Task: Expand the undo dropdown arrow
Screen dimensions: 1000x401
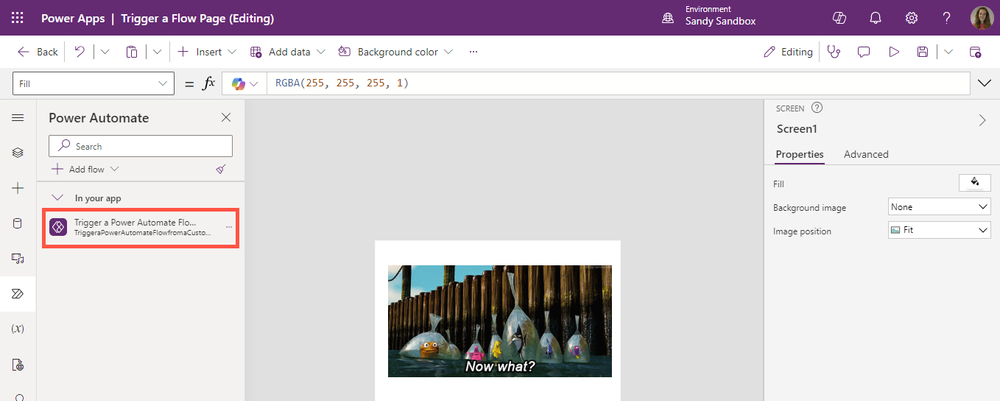Action: coord(105,52)
